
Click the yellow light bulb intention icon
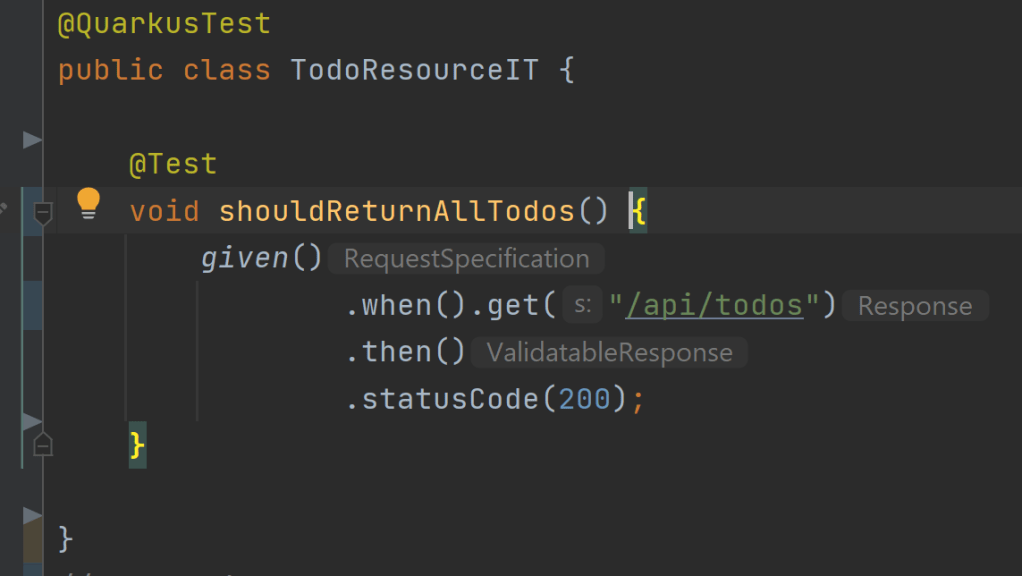click(89, 203)
